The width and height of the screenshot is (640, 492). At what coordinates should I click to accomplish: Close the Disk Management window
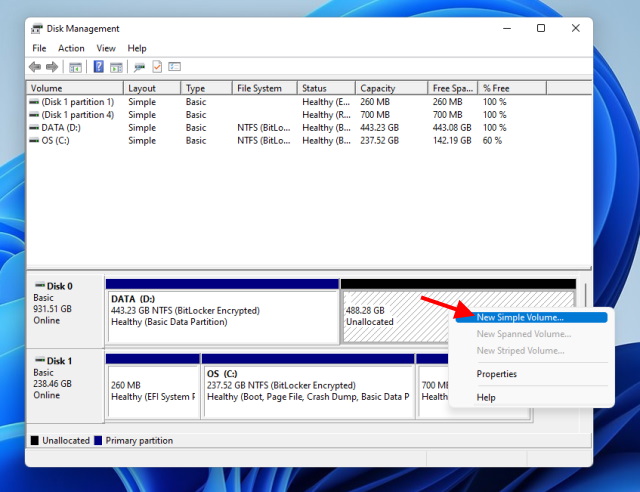(576, 28)
